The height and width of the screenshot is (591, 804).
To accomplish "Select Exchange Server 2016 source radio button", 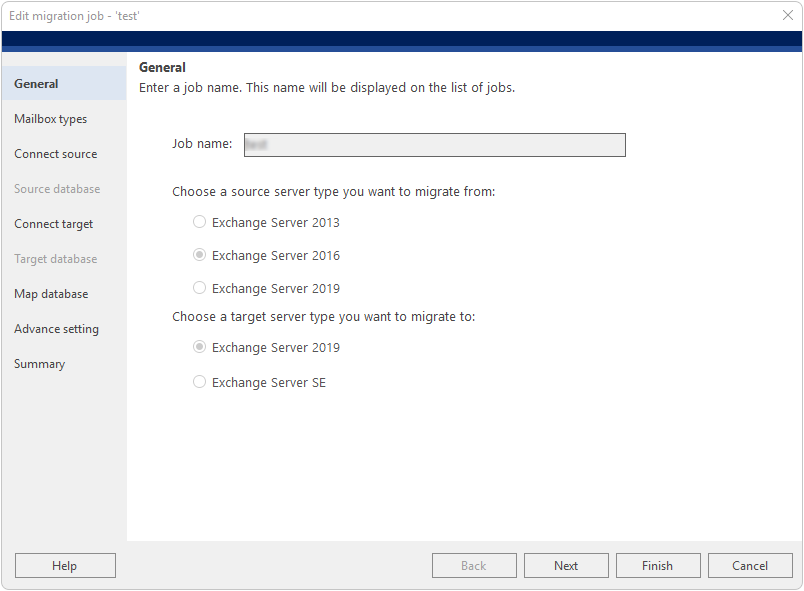I will 199,255.
